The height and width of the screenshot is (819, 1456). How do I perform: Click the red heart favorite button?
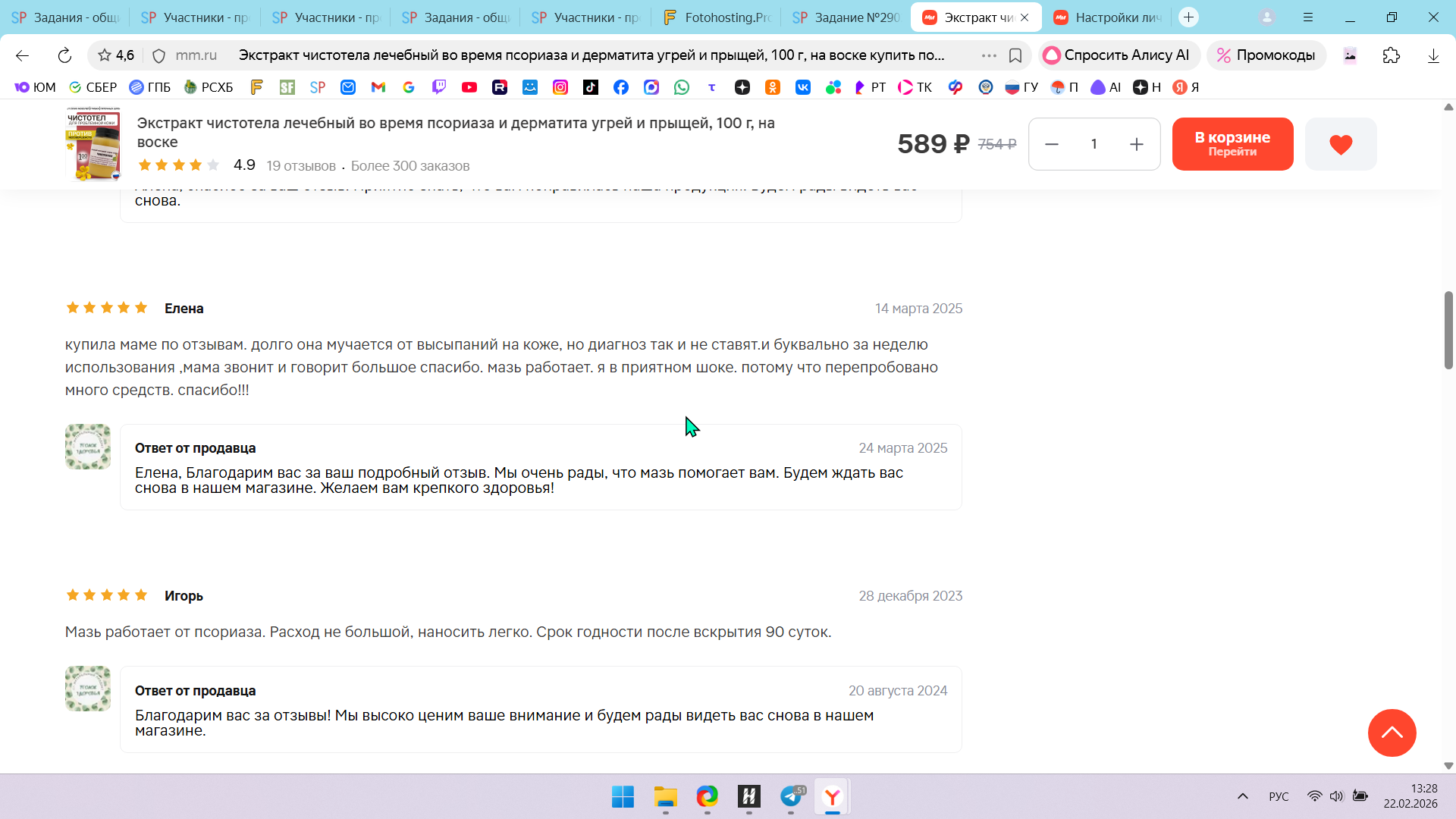[1340, 144]
